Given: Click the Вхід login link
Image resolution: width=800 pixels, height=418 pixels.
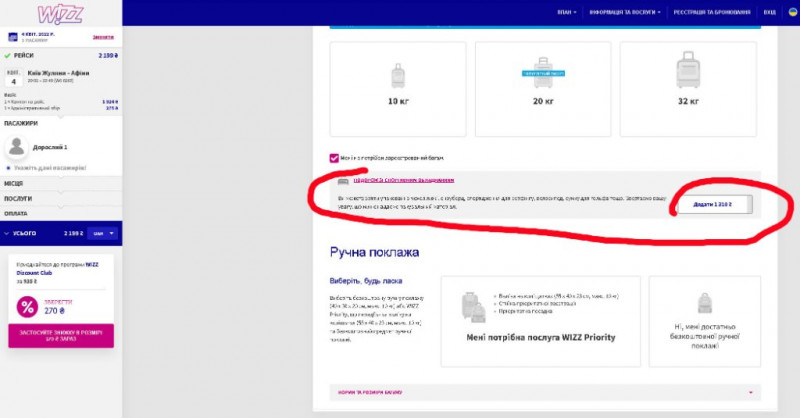Looking at the screenshot, I should [769, 12].
